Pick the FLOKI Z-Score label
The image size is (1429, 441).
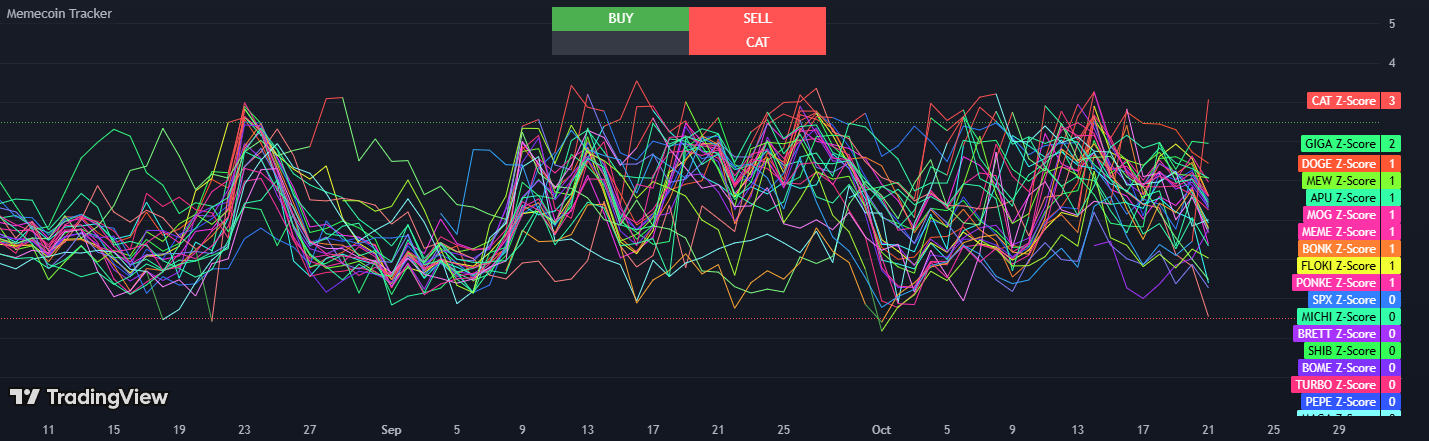[1338, 266]
